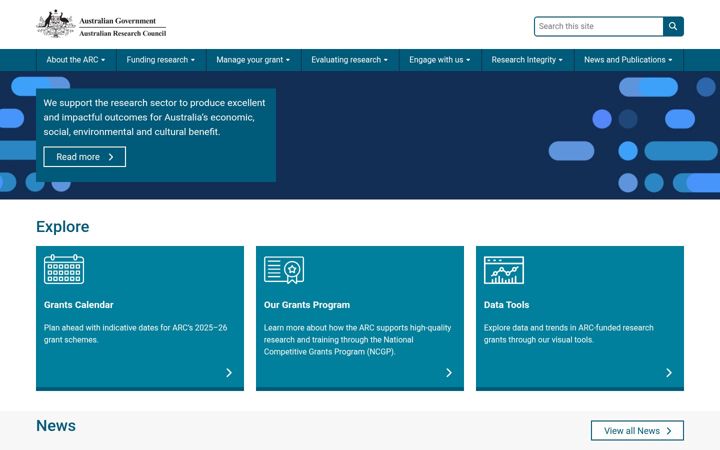
Task: Open the Funding research dropdown
Action: (161, 60)
